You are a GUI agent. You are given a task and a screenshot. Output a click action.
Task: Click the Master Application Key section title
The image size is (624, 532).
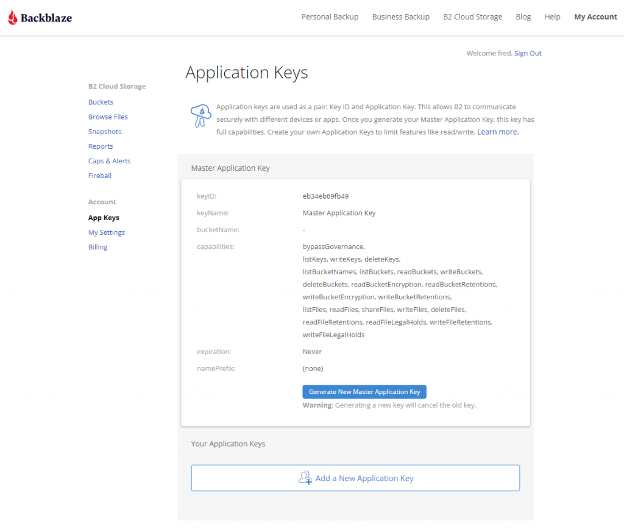(230, 168)
